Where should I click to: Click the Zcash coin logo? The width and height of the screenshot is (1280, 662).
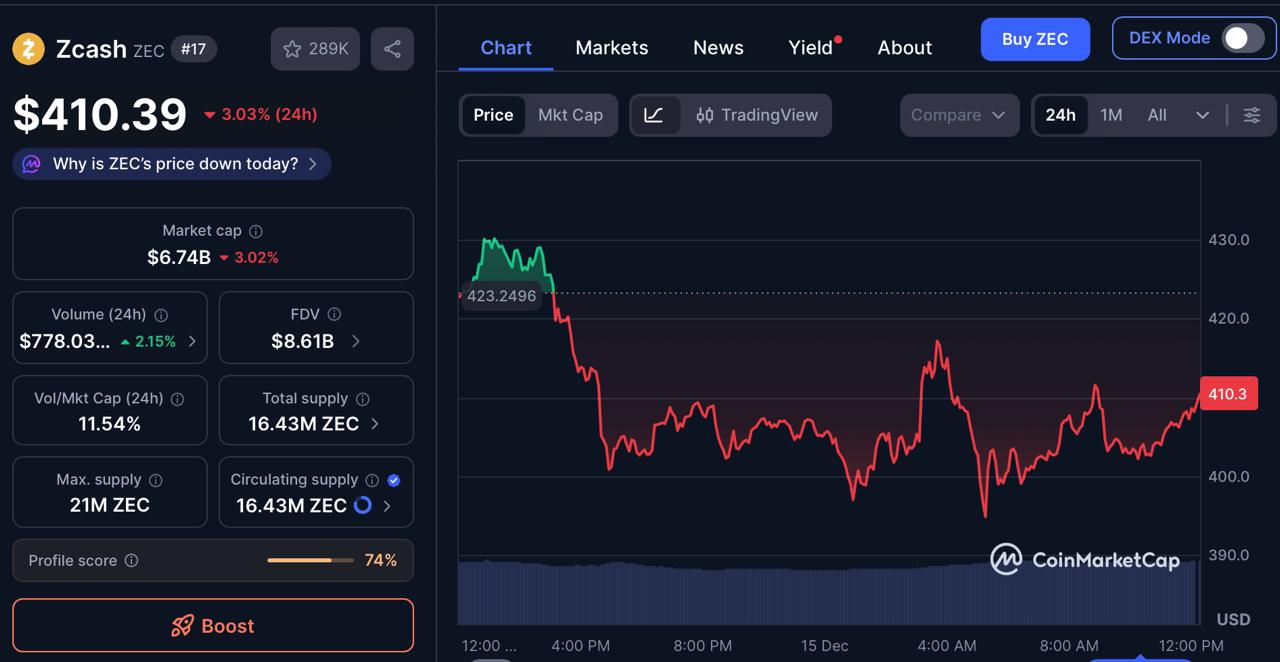(x=28, y=48)
